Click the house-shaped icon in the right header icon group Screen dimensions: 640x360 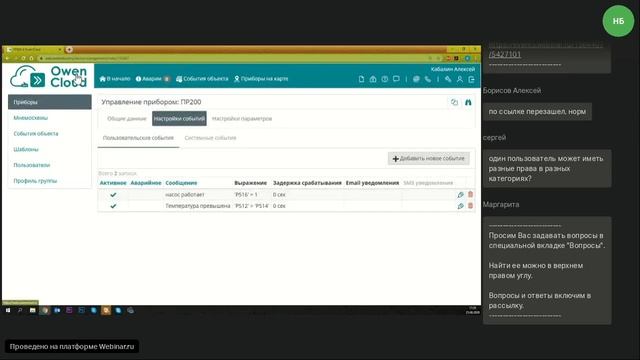(x=373, y=79)
